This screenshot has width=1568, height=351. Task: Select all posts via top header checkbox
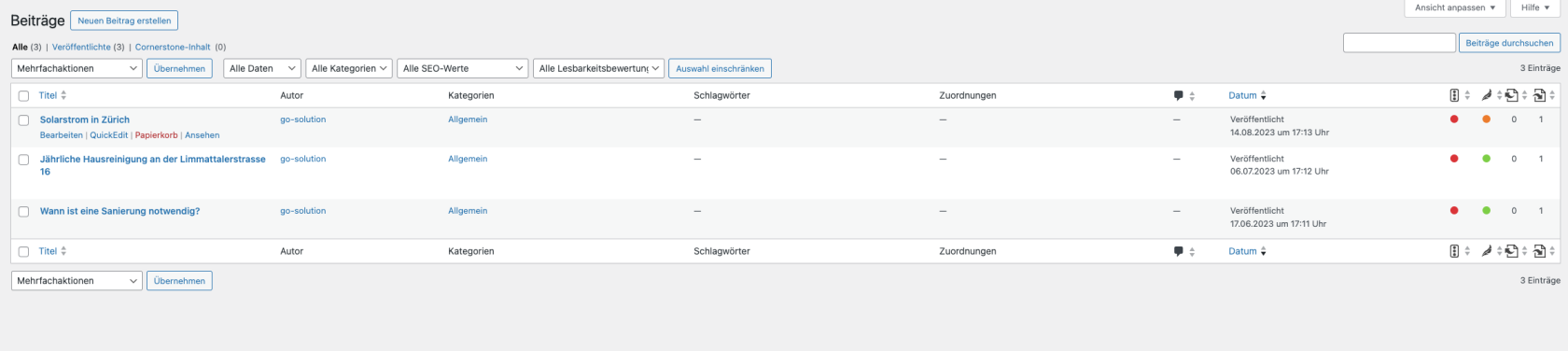tap(23, 96)
